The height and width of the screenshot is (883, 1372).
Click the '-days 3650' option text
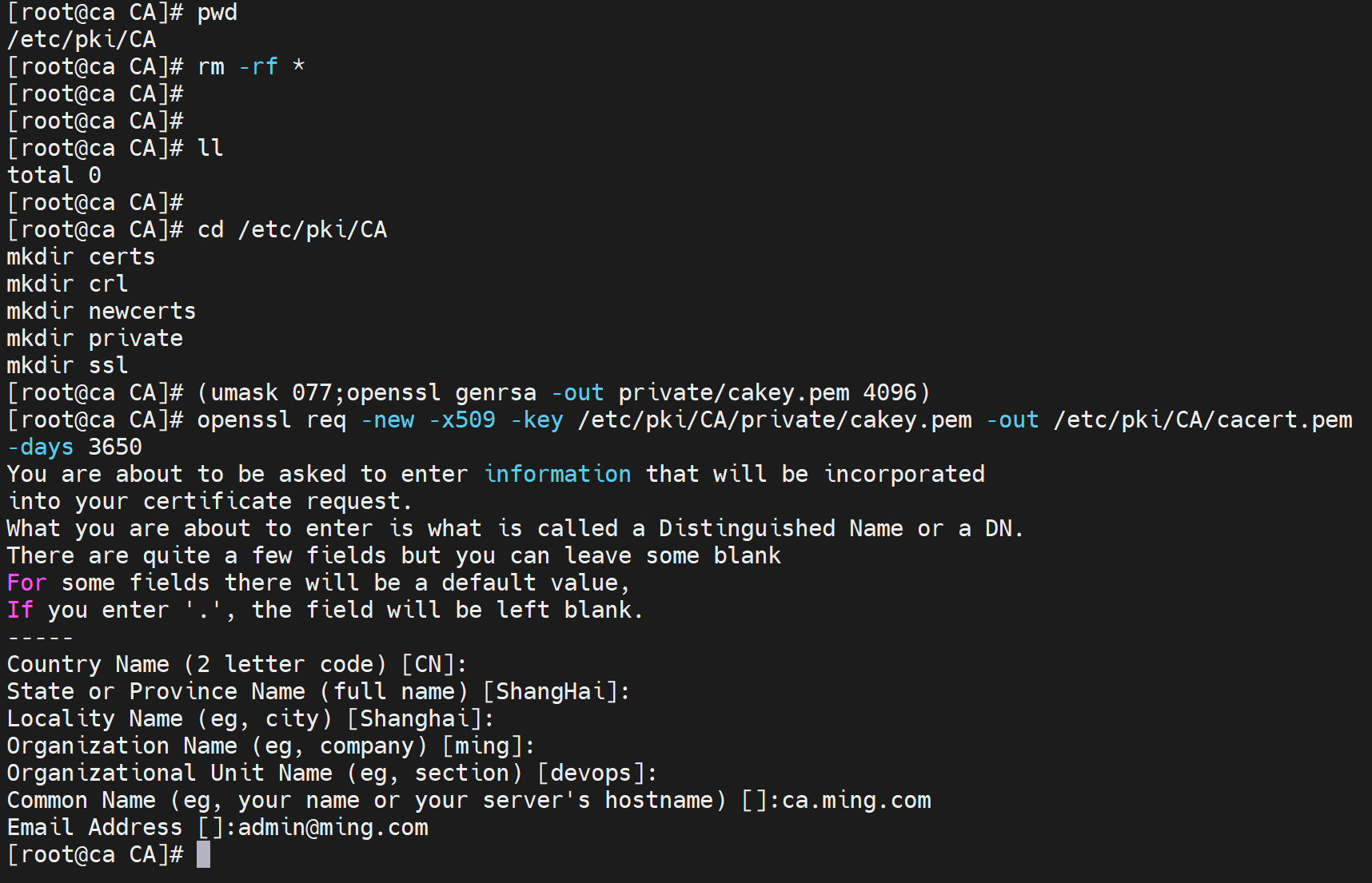point(74,447)
